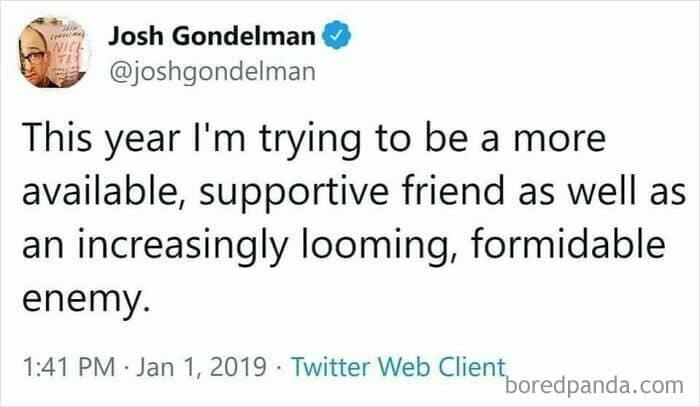Click the blue verified checkmark badge
This screenshot has width=700, height=407.
(x=337, y=35)
